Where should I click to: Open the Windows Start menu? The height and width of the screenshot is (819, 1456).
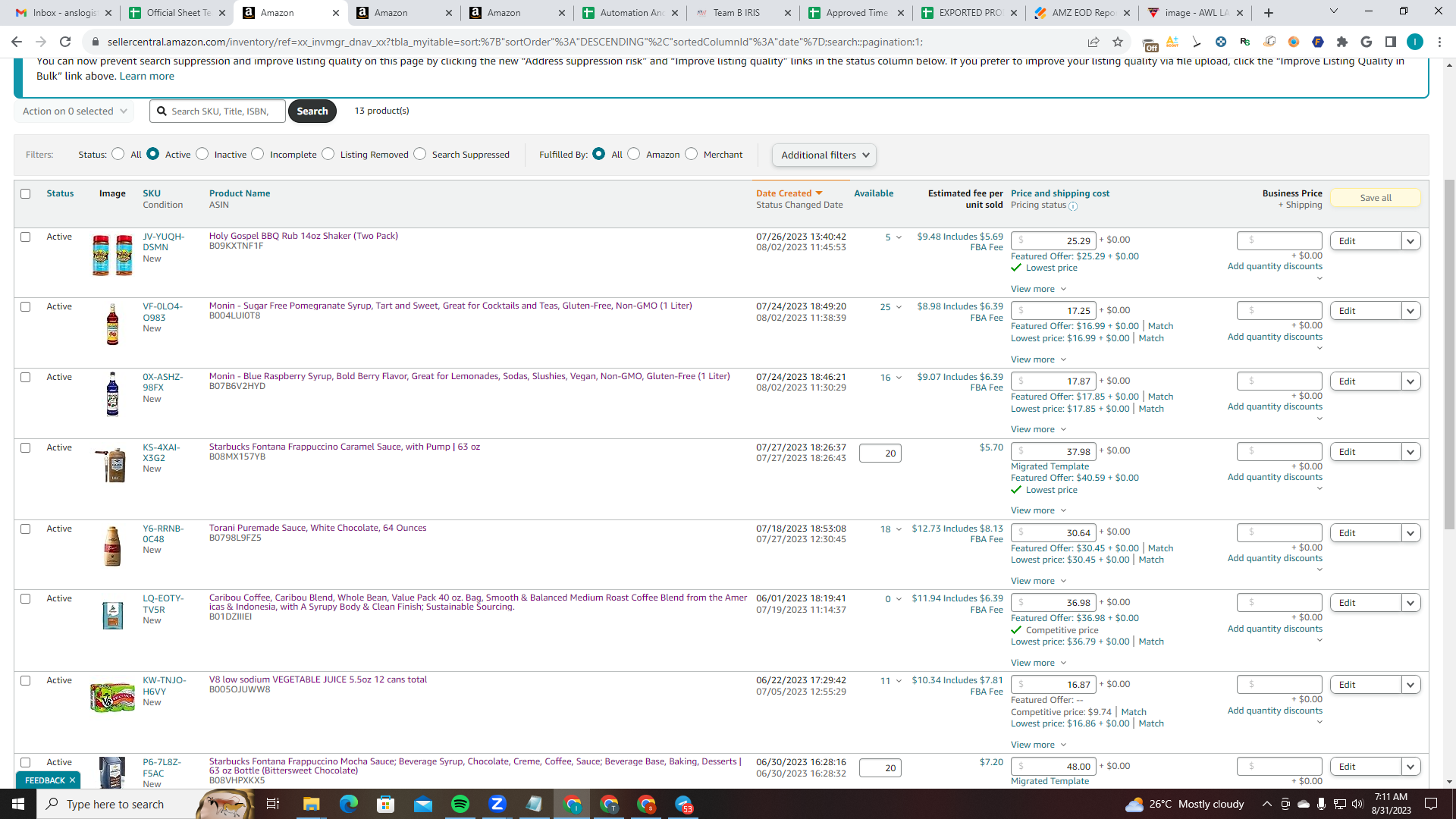[18, 804]
